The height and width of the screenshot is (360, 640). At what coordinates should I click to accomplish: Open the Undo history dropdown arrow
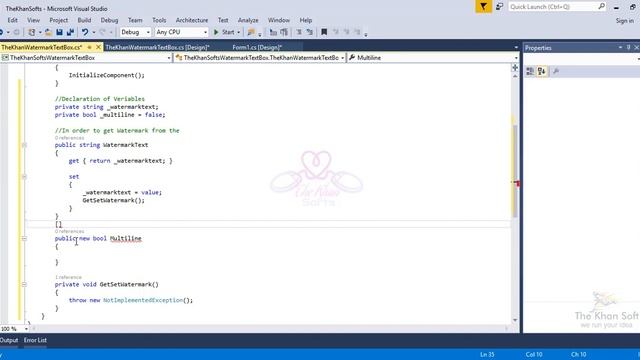pyautogui.click(x=93, y=32)
